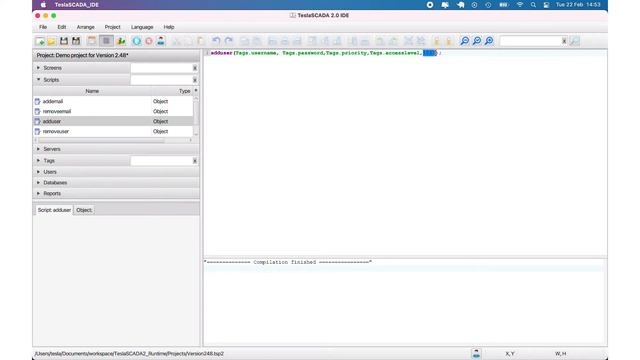This screenshot has width=640, height=360.
Task: Click the Screens filter input field
Action: click(161, 68)
